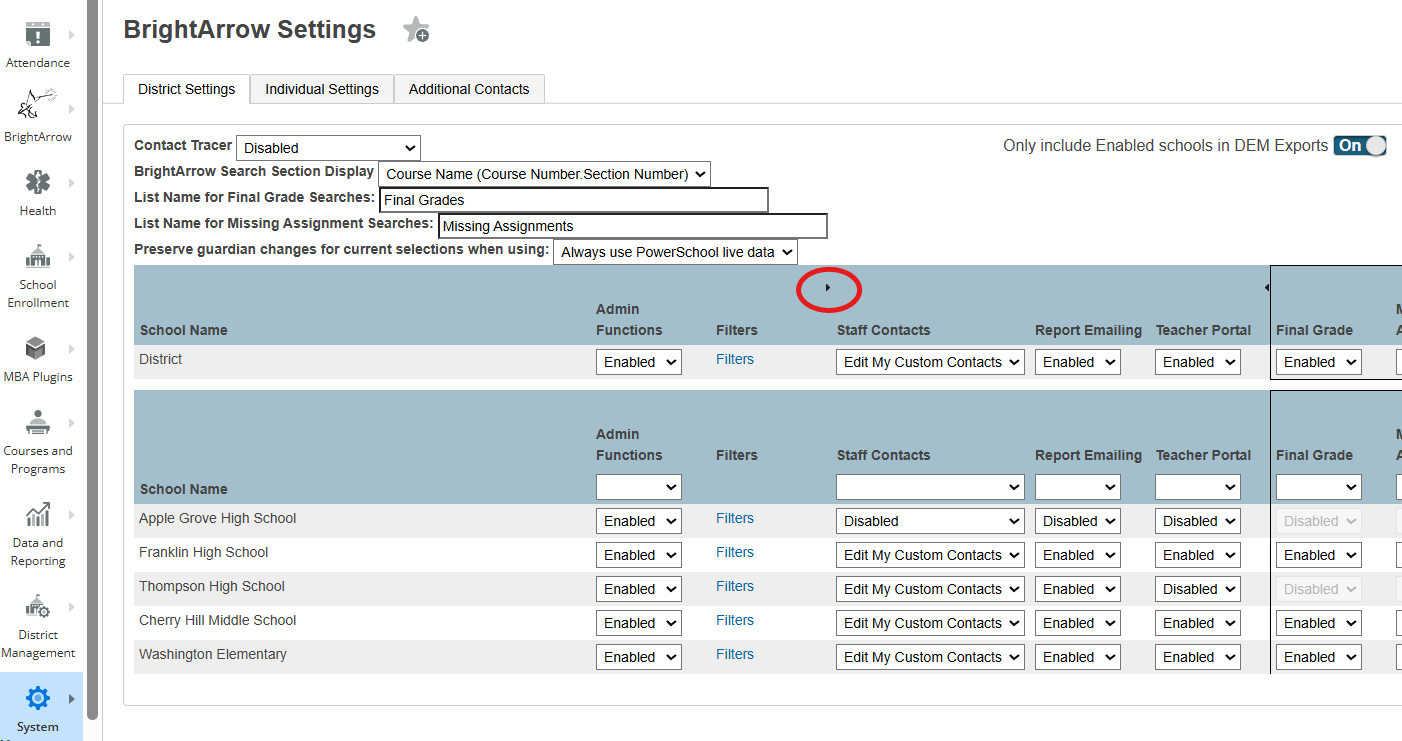Open District Final Grade dropdown
The width and height of the screenshot is (1402, 741).
point(1319,362)
